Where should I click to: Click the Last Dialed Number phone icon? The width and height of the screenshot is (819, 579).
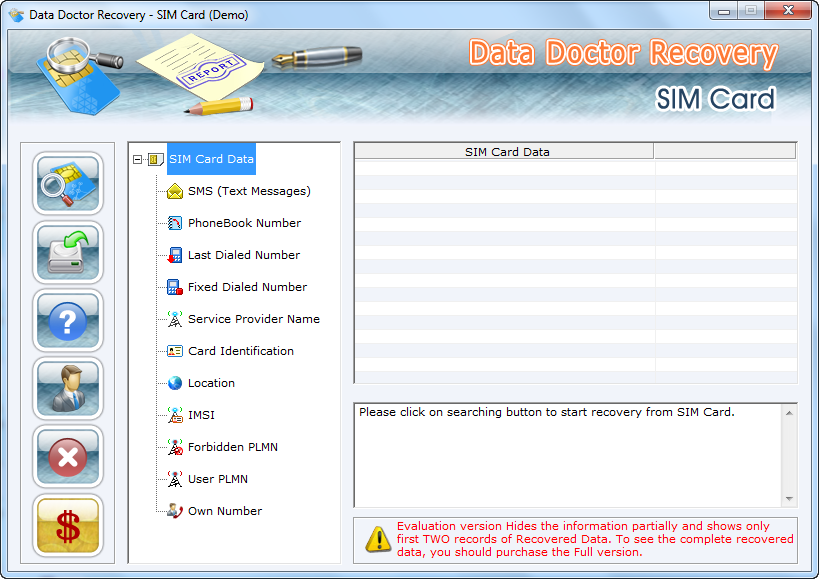[x=174, y=255]
